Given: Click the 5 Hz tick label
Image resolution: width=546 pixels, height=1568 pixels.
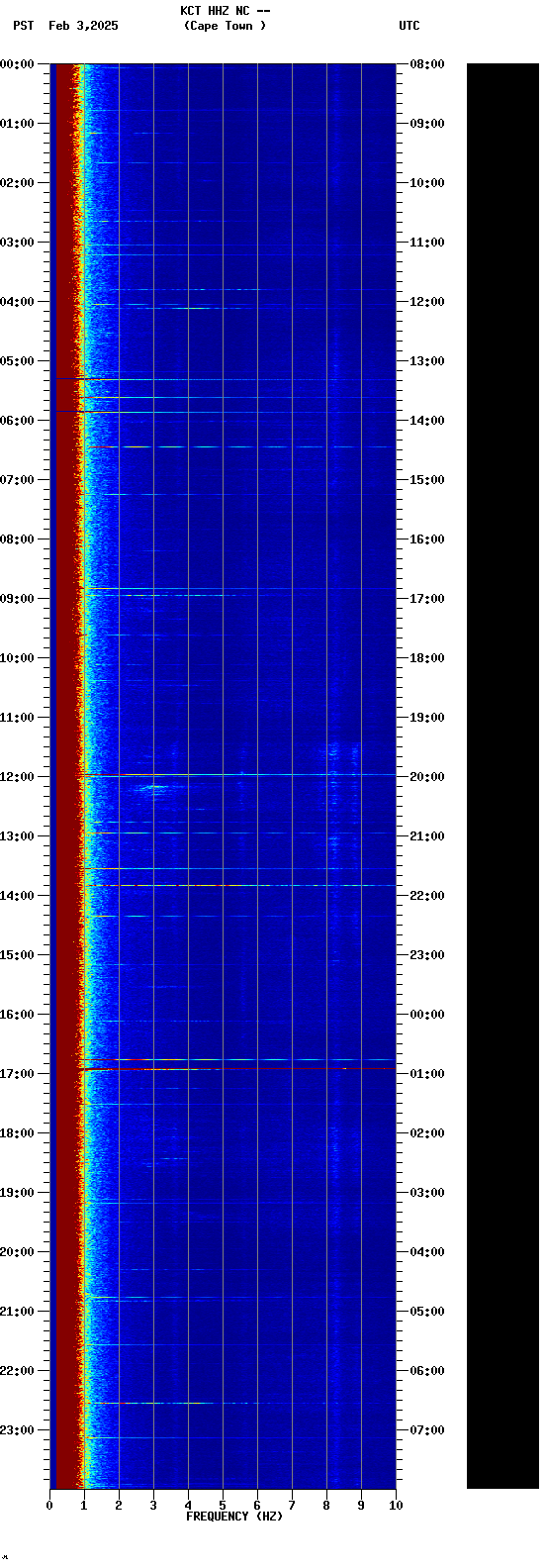Looking at the screenshot, I should pos(223,1506).
